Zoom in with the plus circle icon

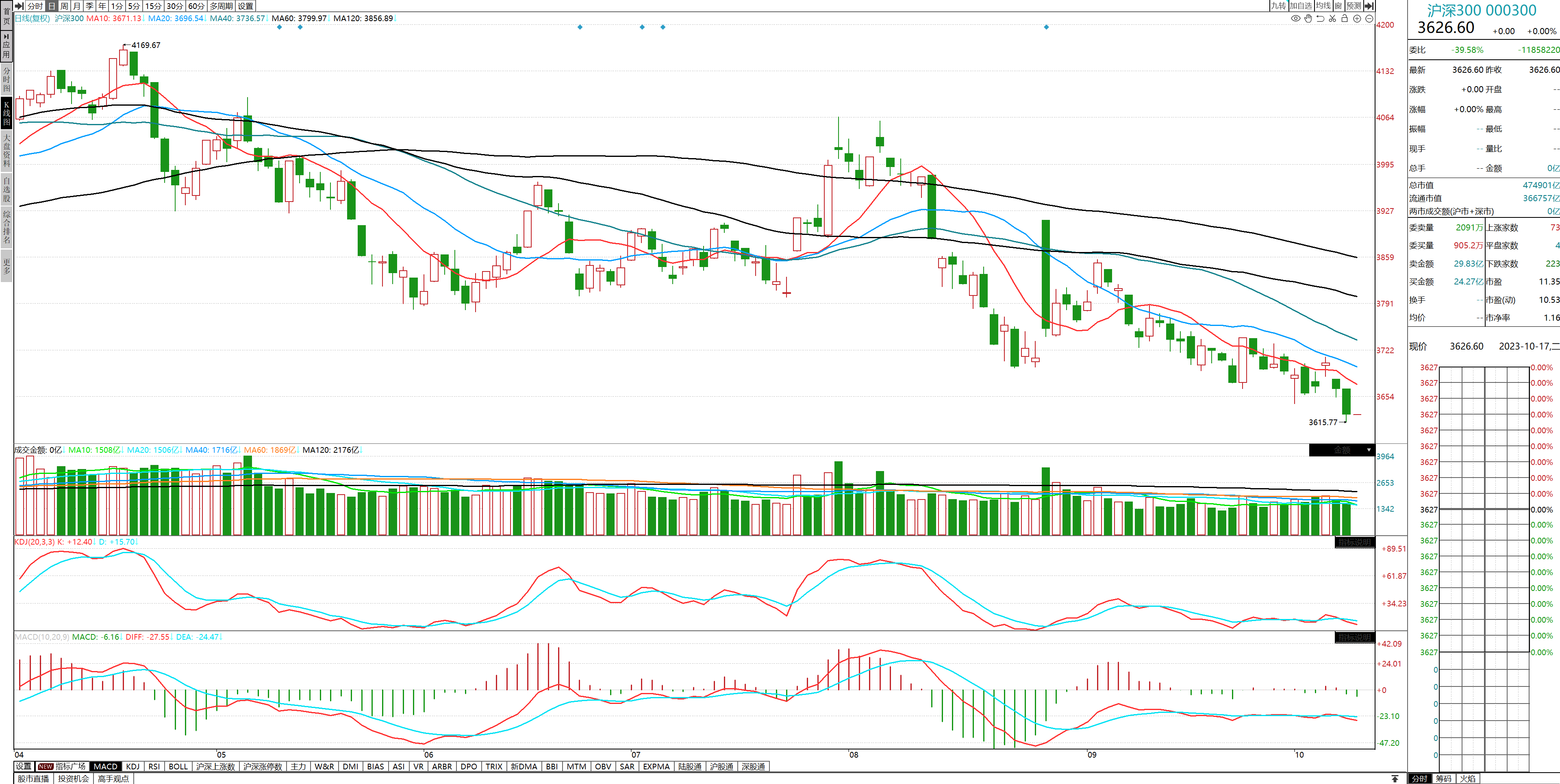[x=1357, y=19]
